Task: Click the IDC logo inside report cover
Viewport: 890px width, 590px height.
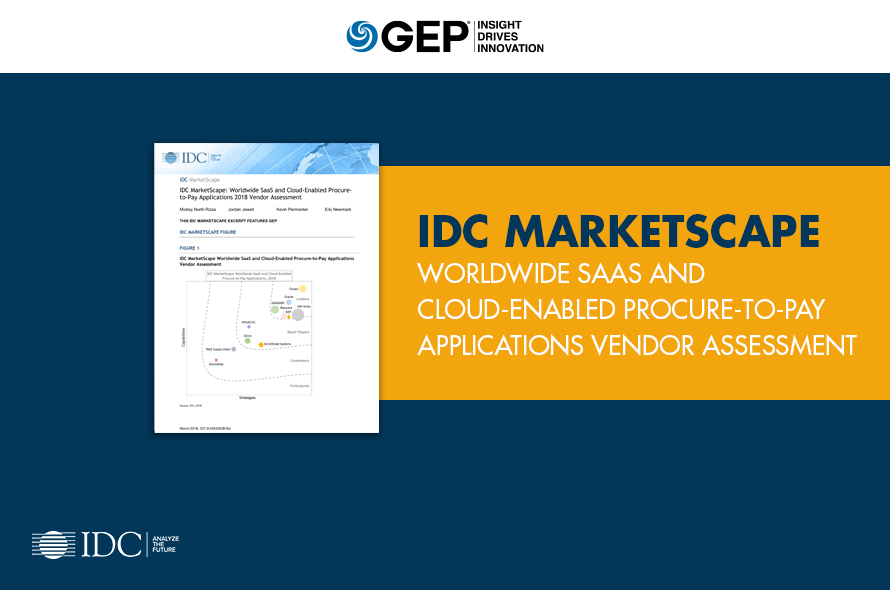Action: (191, 158)
